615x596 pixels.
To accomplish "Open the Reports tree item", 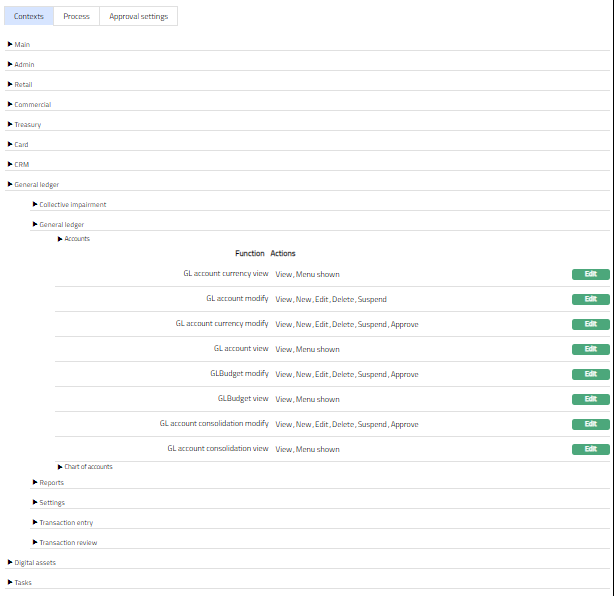I will 51,483.
